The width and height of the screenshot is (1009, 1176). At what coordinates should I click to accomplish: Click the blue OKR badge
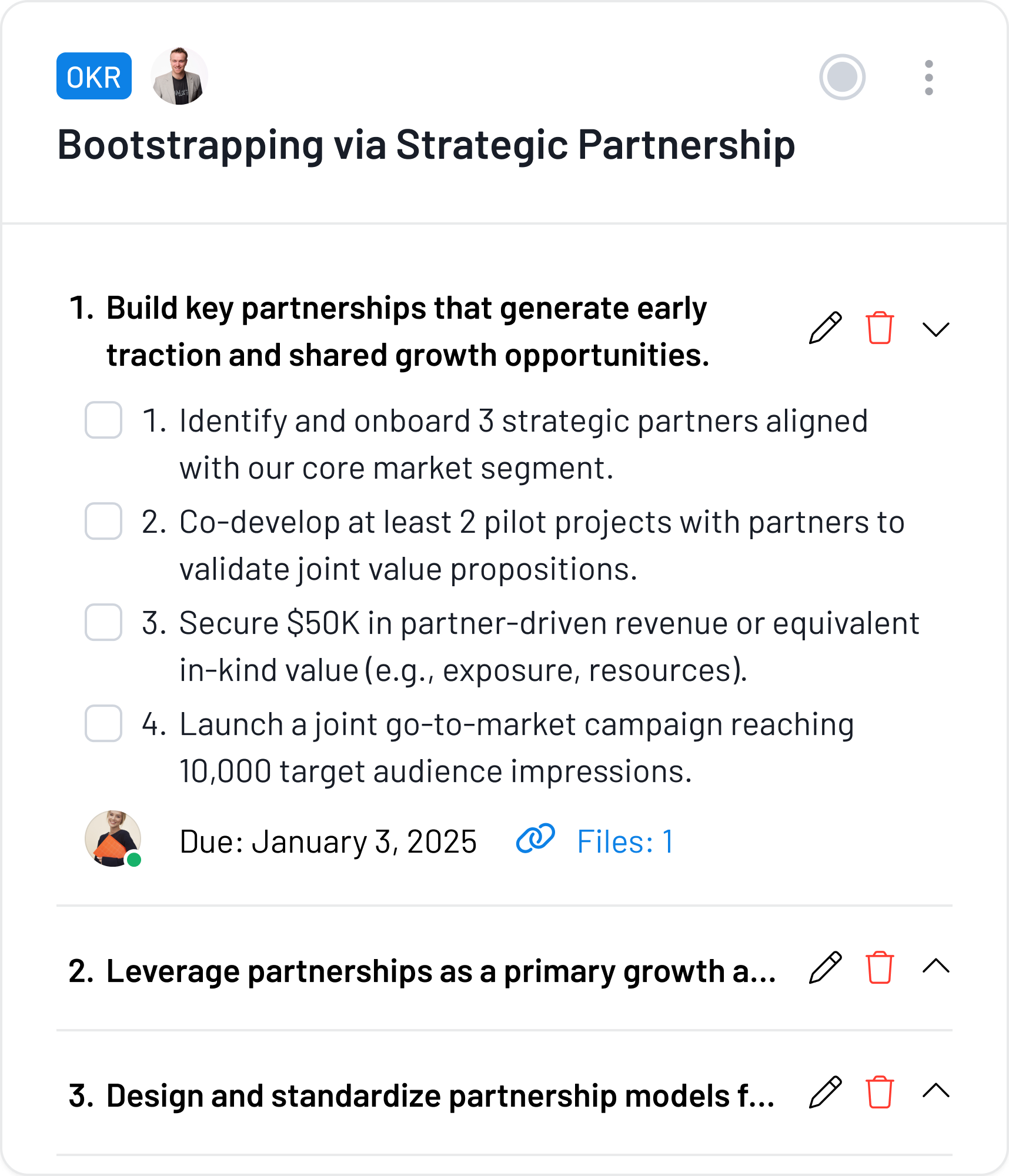[x=94, y=76]
